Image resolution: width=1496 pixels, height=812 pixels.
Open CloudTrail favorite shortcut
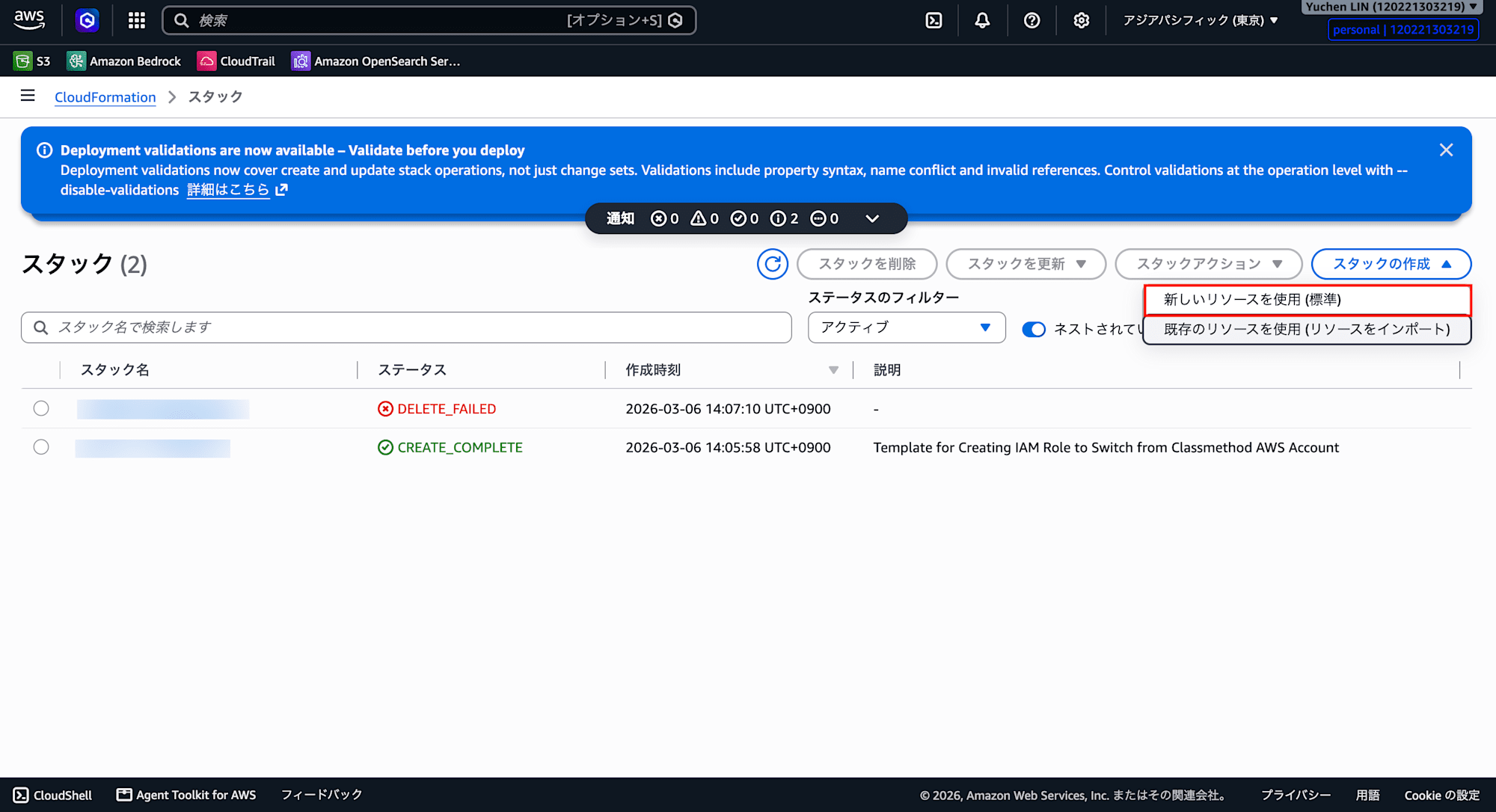tap(236, 61)
